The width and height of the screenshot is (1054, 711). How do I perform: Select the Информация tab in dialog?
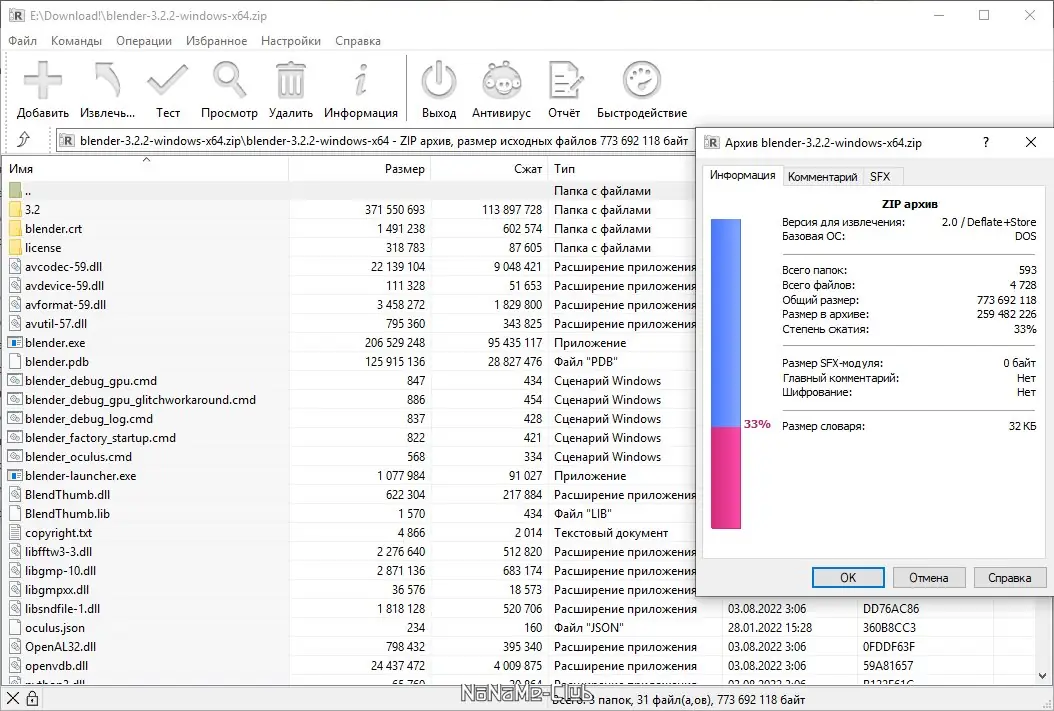coord(743,175)
